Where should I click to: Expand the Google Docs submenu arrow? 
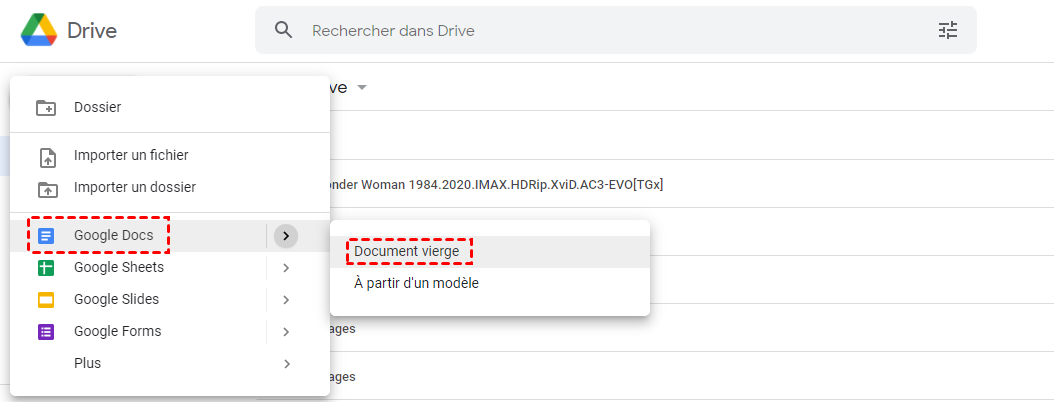[286, 236]
